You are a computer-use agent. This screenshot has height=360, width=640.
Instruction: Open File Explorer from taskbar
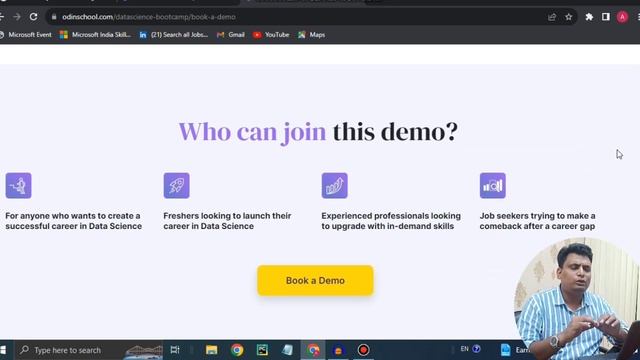tap(211, 350)
